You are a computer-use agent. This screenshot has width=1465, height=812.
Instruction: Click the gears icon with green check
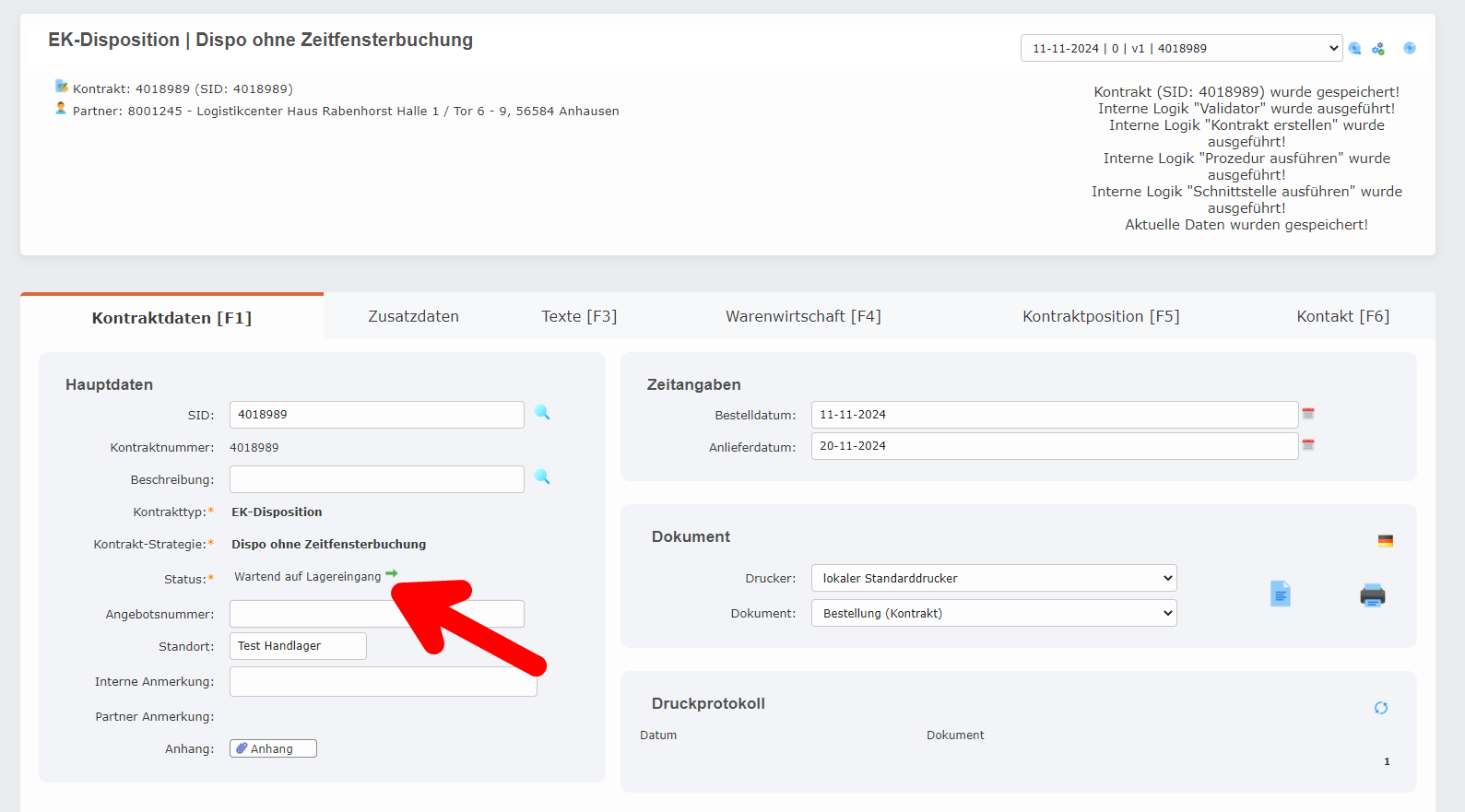1378,49
